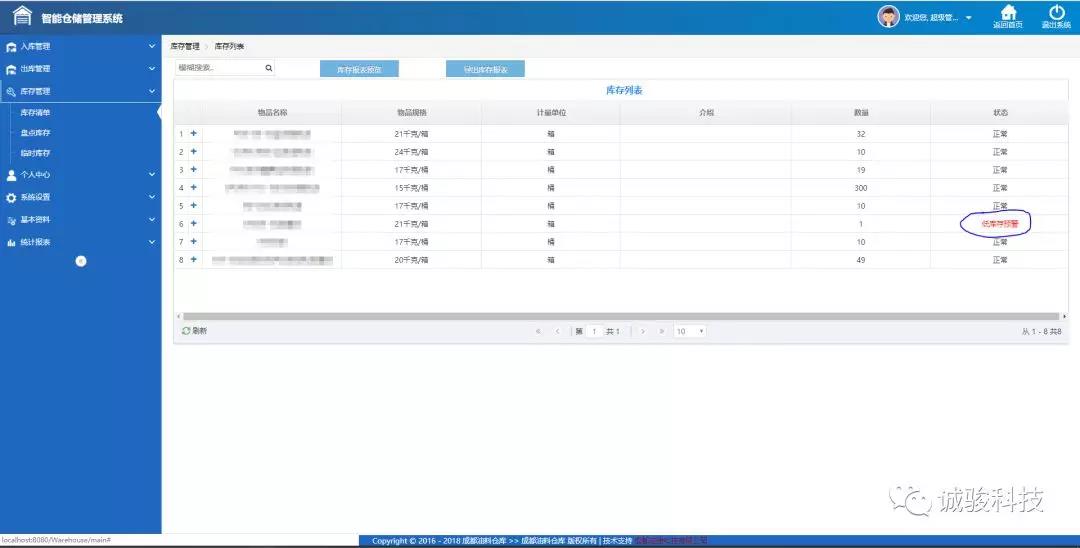The width and height of the screenshot is (1080, 548).
Task: Click the 入库管理 warehouse icon in sidebar
Action: point(11,47)
